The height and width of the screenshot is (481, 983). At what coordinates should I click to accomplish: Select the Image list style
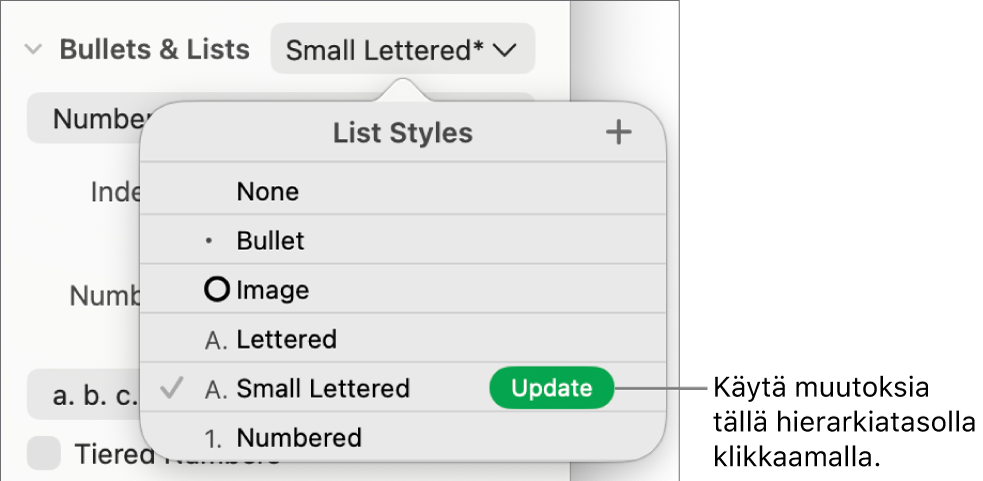[402, 290]
